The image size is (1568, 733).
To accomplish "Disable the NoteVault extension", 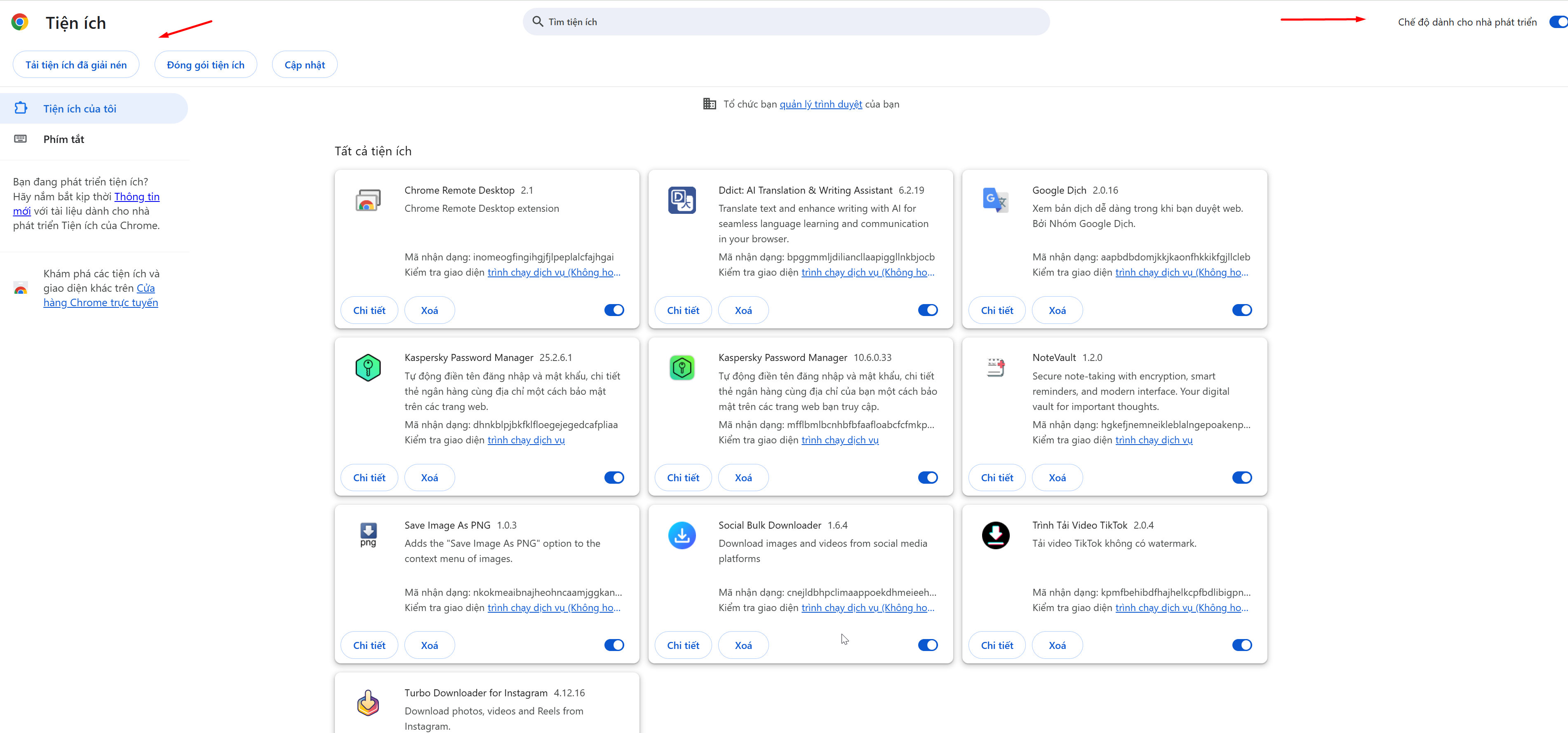I will click(1242, 478).
